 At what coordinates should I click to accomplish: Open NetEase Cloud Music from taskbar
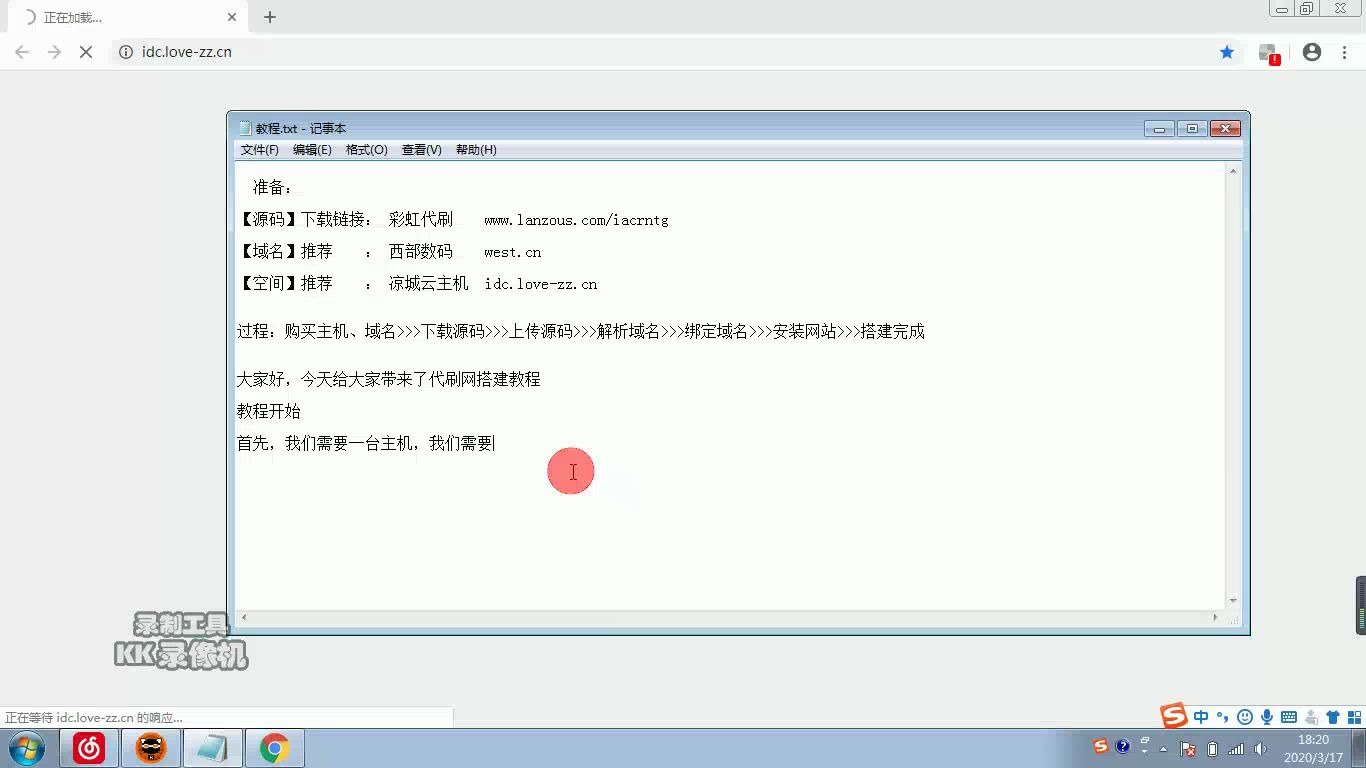(90, 748)
